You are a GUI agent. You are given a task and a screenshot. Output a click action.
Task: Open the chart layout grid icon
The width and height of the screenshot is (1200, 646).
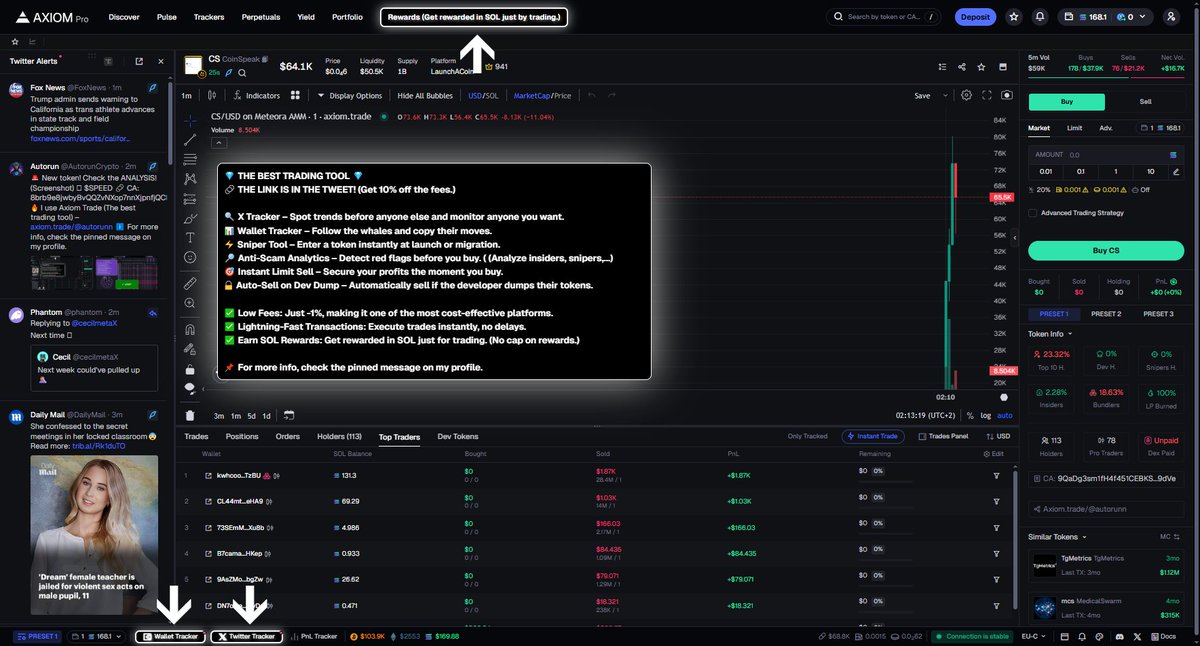[295, 95]
